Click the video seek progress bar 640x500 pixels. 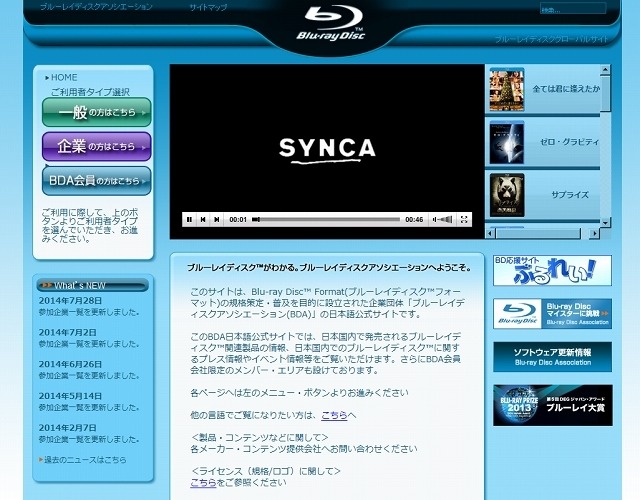coord(326,220)
